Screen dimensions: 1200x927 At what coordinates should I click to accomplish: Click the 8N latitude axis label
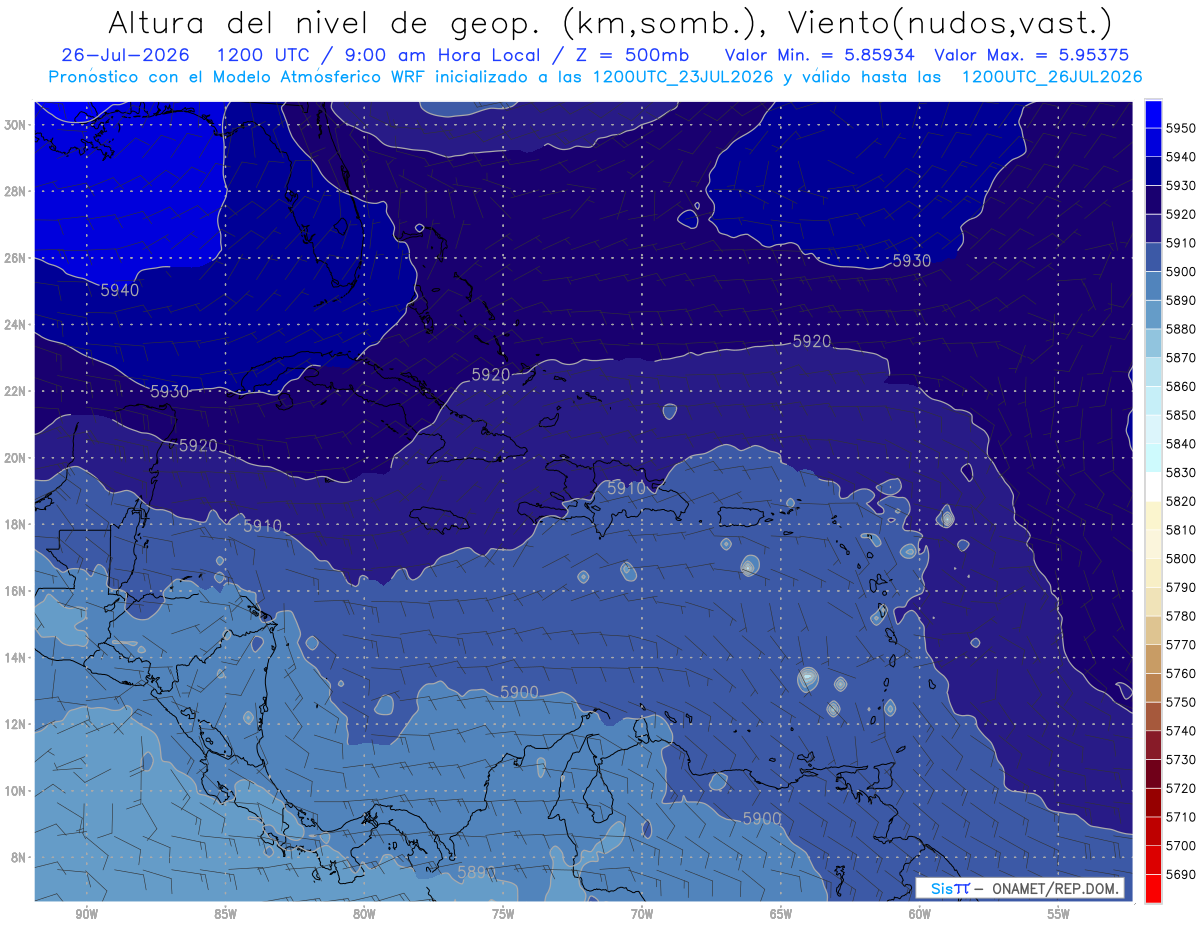[x=18, y=858]
